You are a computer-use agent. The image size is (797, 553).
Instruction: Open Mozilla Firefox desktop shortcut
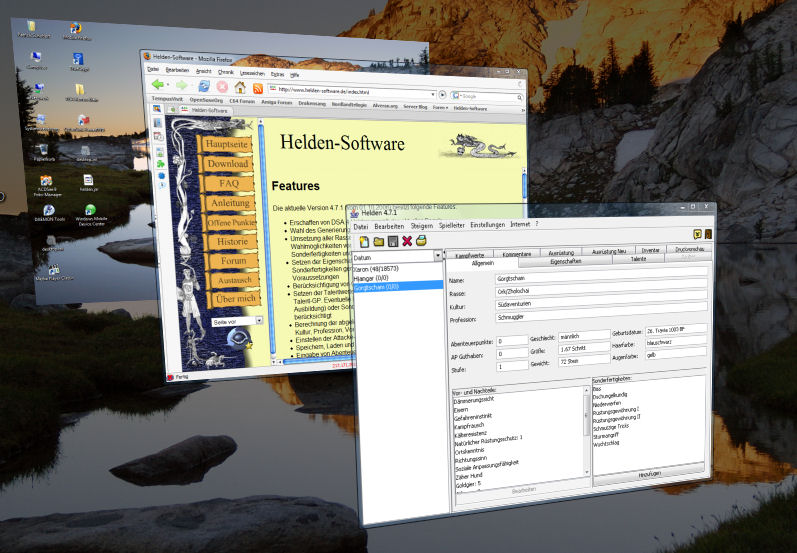click(77, 32)
